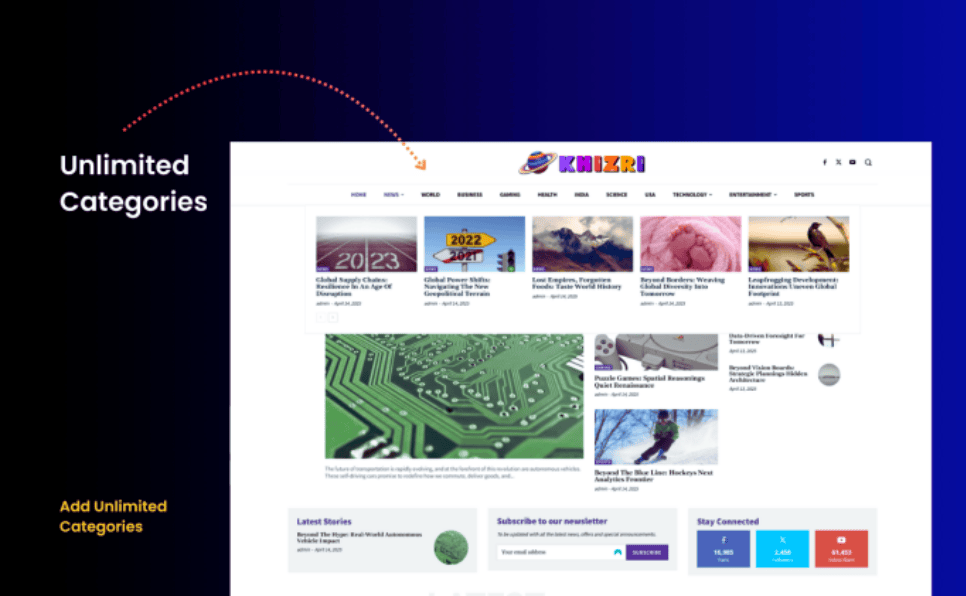Image resolution: width=966 pixels, height=596 pixels.
Task: Click the skier article thumbnail
Action: pos(655,437)
